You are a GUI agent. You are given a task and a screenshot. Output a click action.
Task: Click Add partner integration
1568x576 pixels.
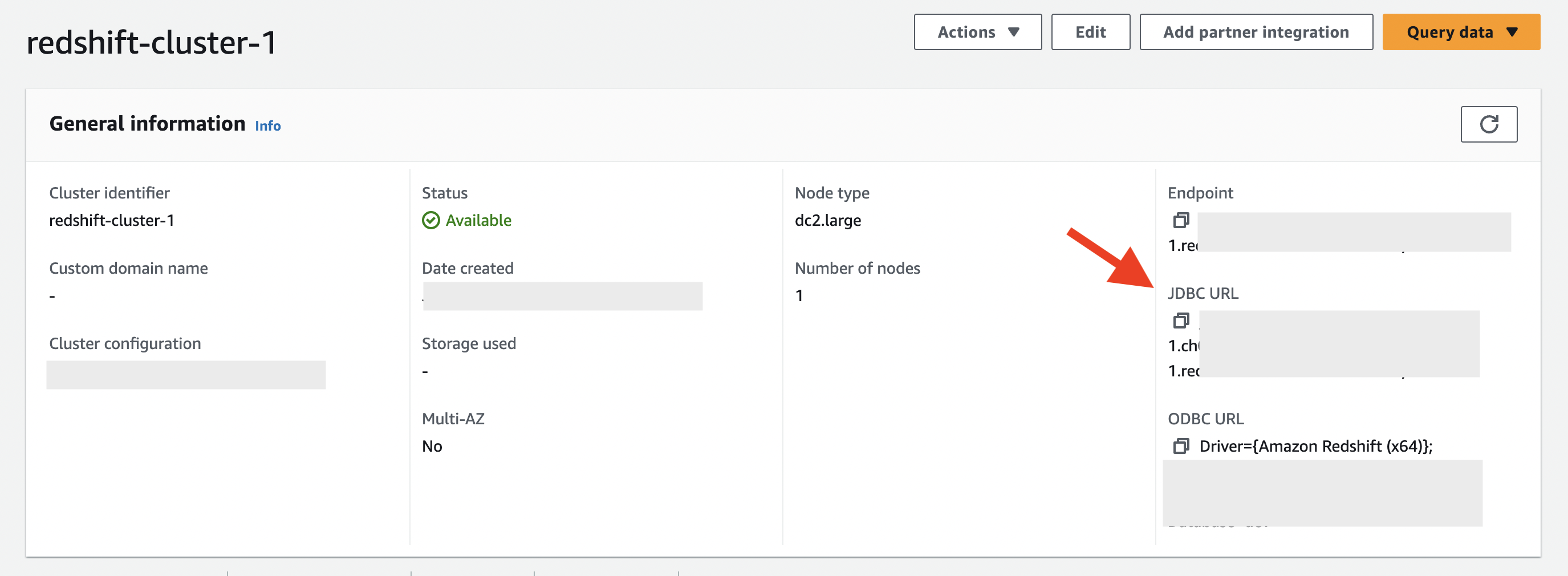1256,33
